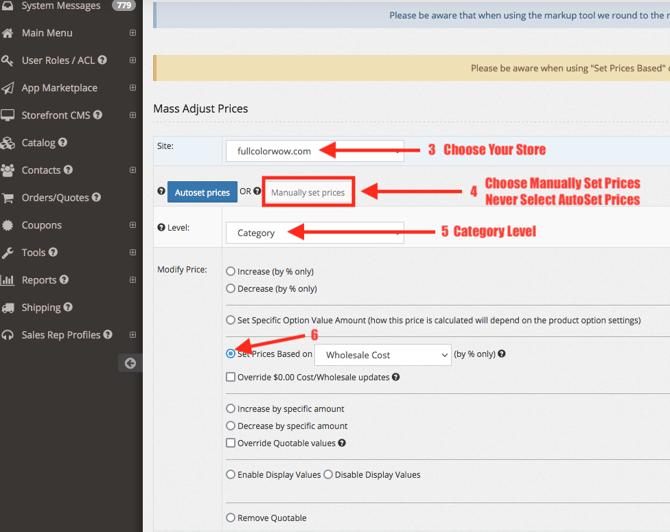Click help icon beside Sales Rep Profiles

click(x=108, y=335)
